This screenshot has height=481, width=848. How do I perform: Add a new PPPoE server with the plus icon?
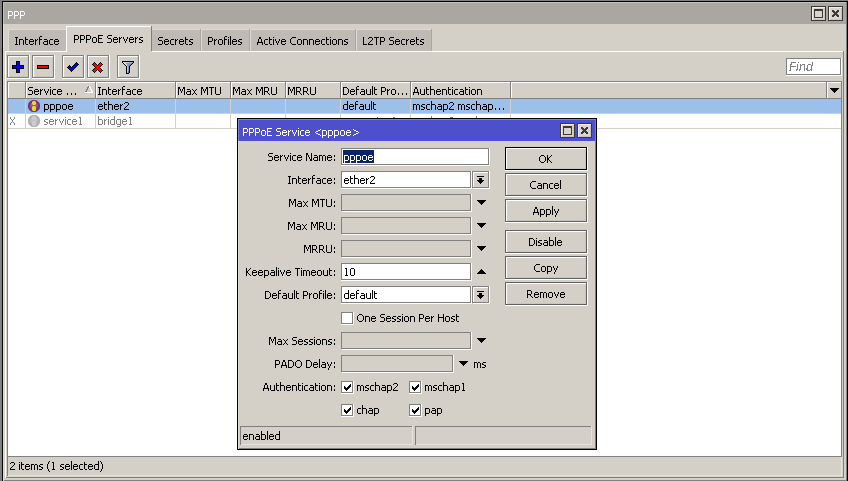[18, 67]
